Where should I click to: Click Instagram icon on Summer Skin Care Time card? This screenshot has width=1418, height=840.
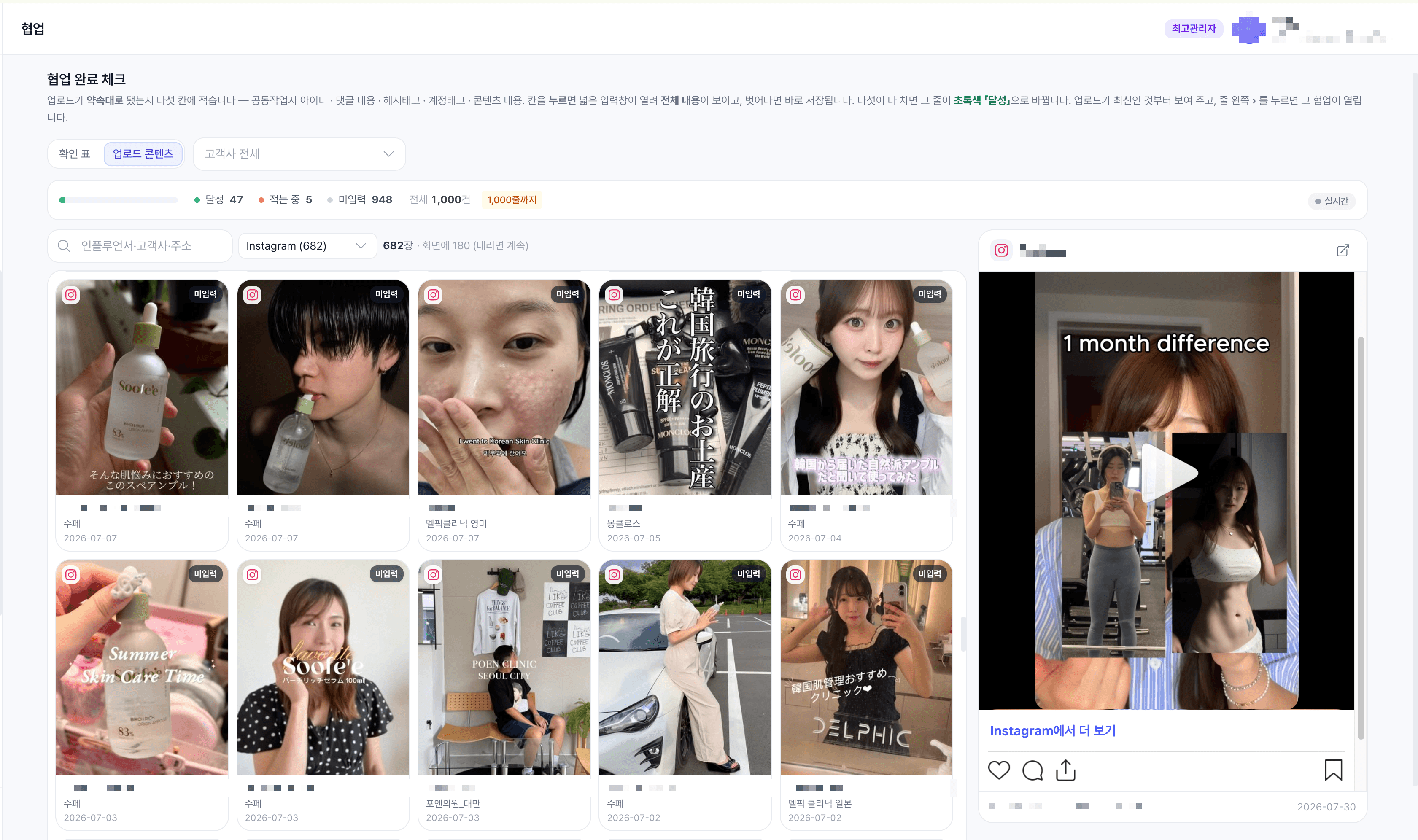[x=71, y=574]
